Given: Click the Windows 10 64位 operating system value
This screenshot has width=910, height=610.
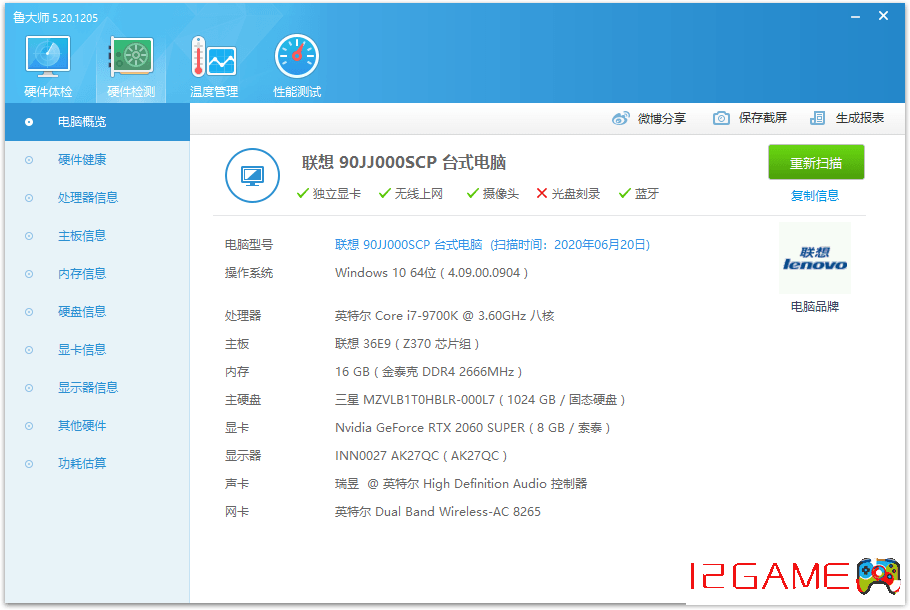Looking at the screenshot, I should click(431, 273).
